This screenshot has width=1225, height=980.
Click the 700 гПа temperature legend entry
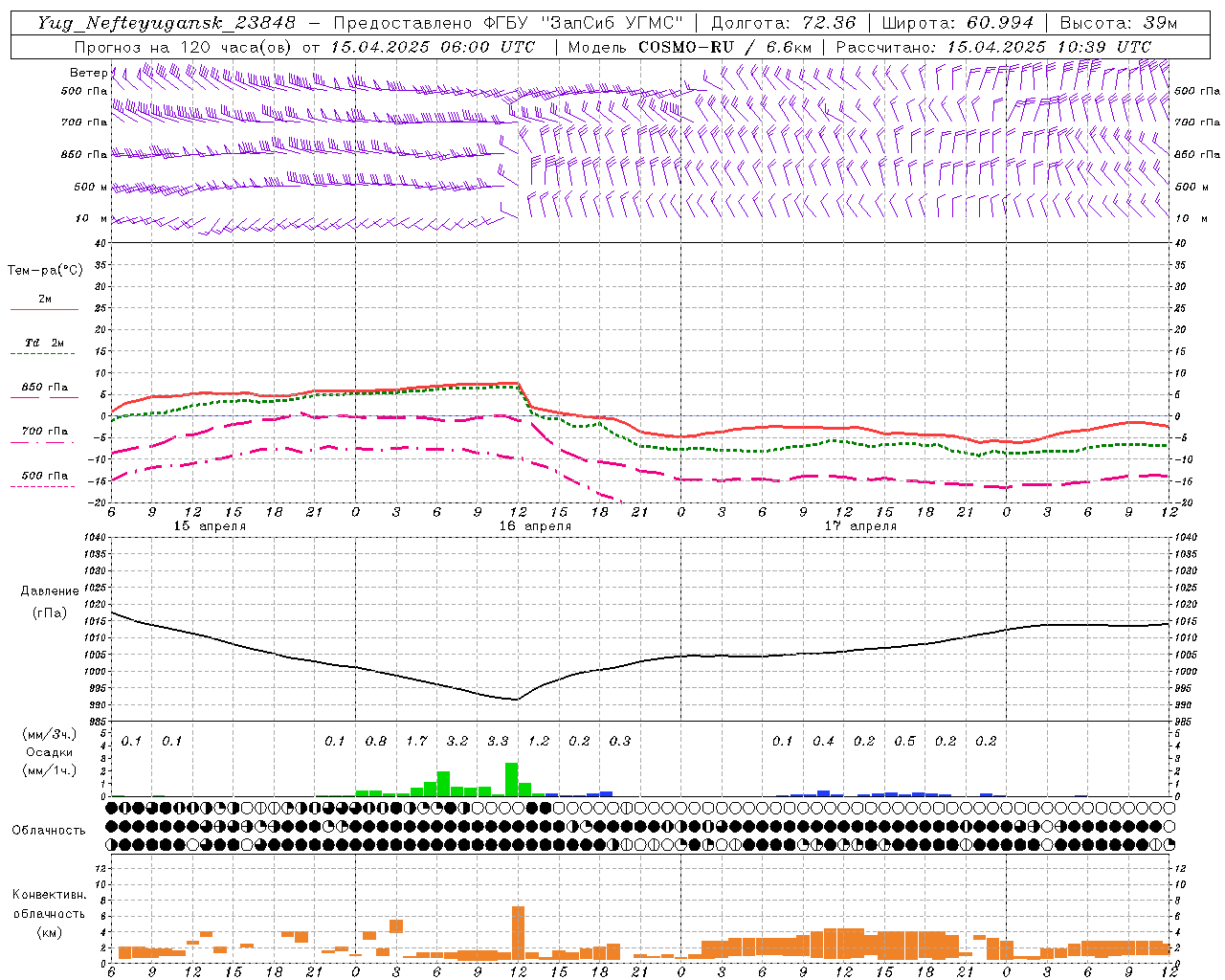(x=44, y=432)
